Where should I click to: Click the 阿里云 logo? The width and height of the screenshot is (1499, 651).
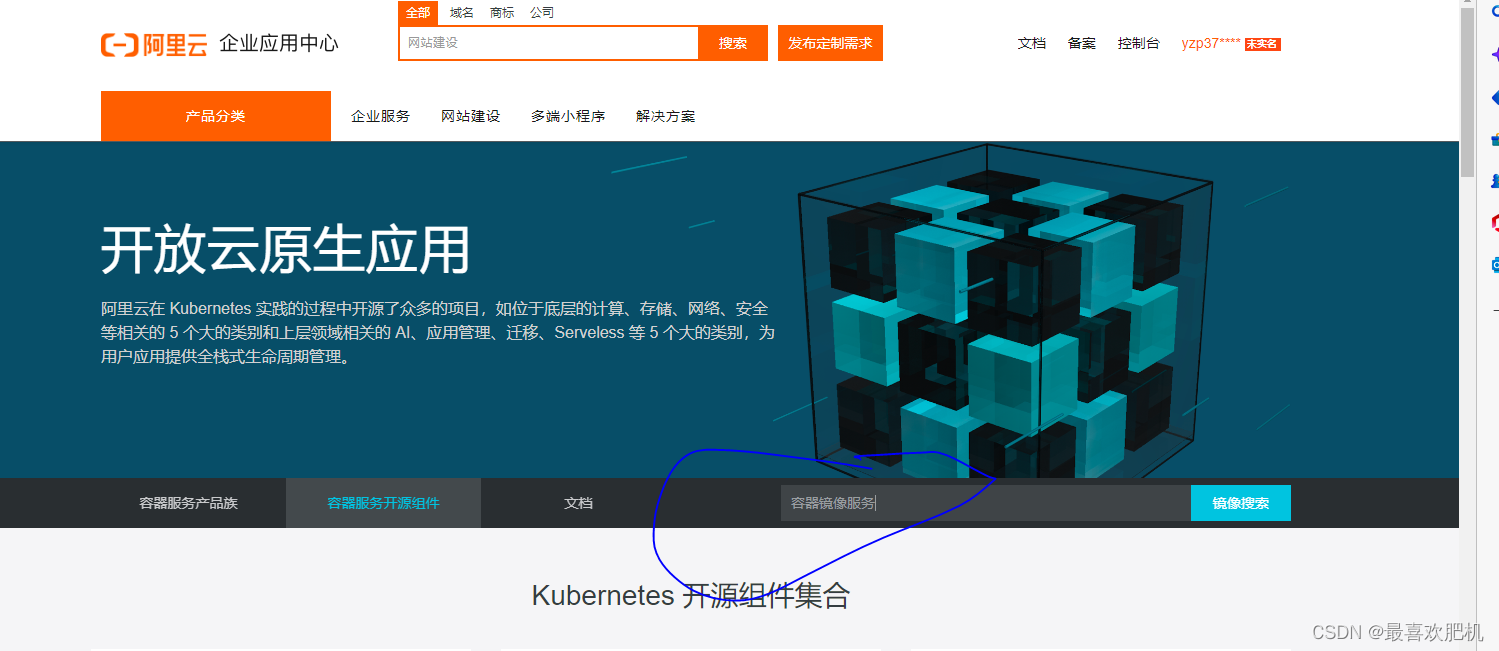(153, 44)
